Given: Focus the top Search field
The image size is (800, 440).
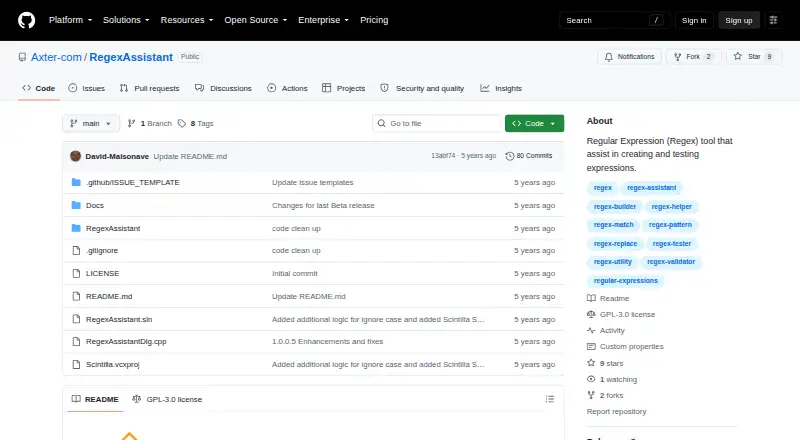Looking at the screenshot, I should click(x=614, y=20).
